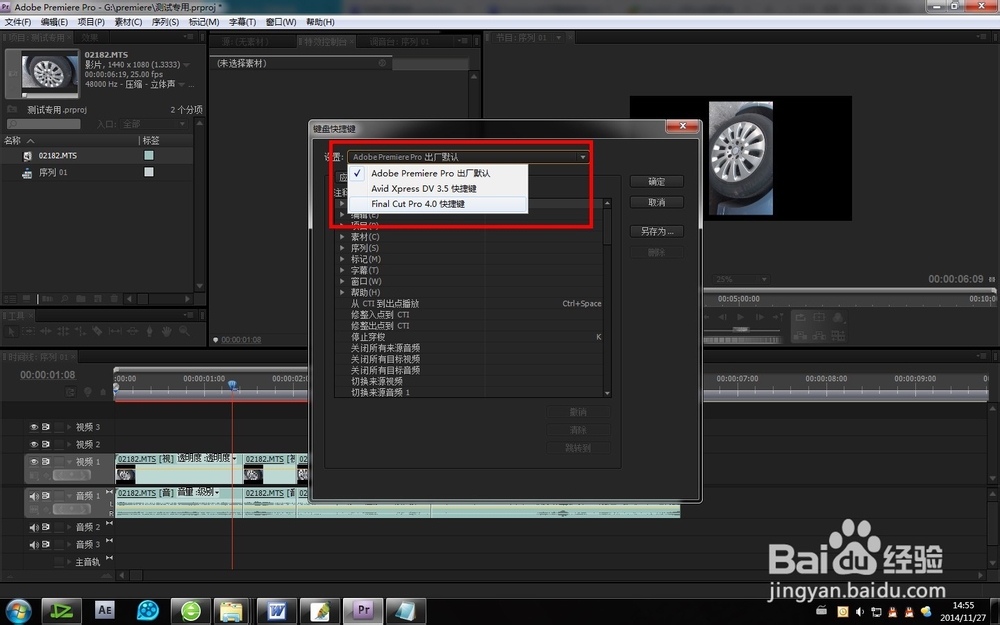Click the trash Clear icon in project panel

coord(114,298)
